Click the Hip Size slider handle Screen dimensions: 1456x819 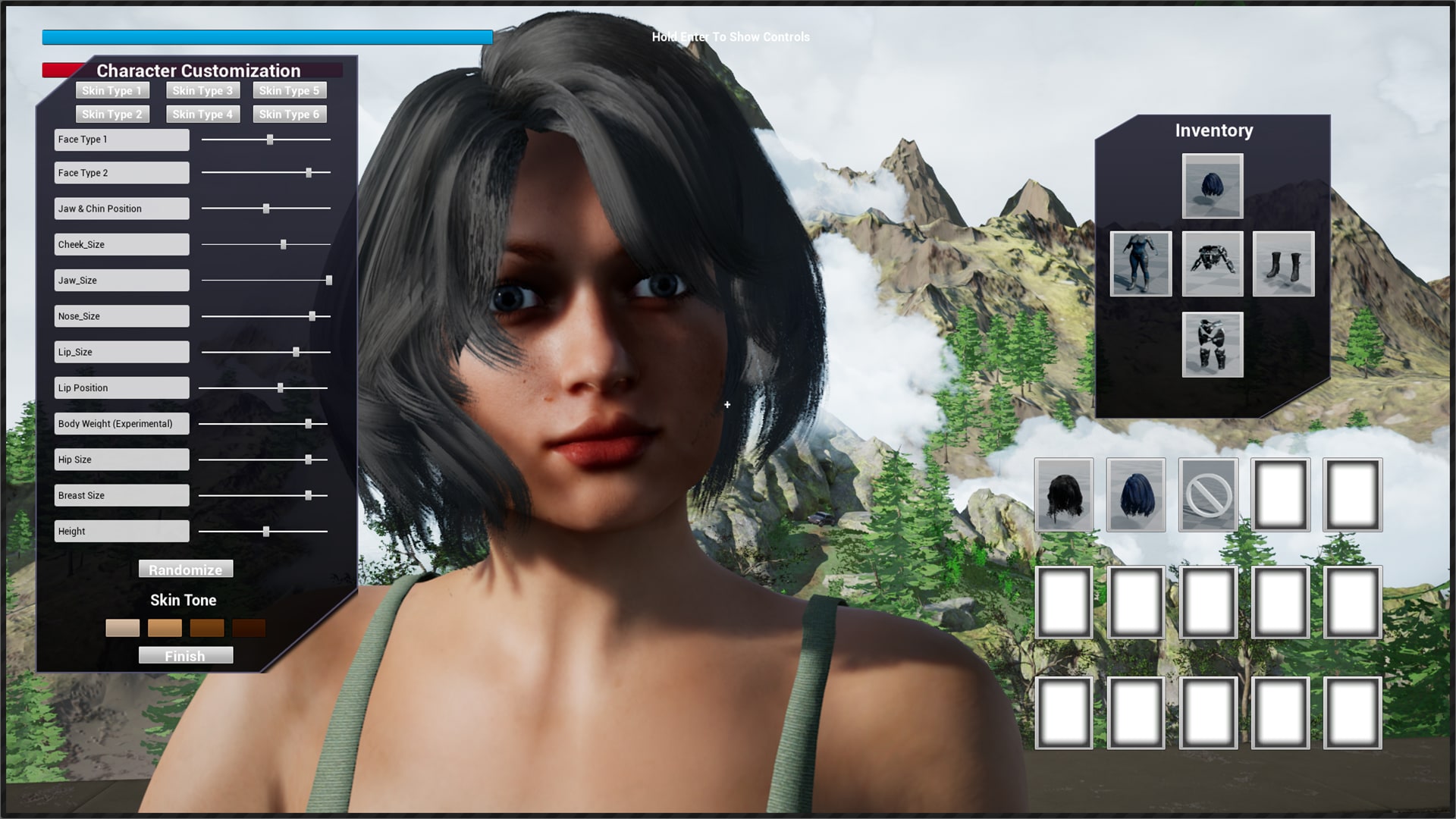coord(309,460)
